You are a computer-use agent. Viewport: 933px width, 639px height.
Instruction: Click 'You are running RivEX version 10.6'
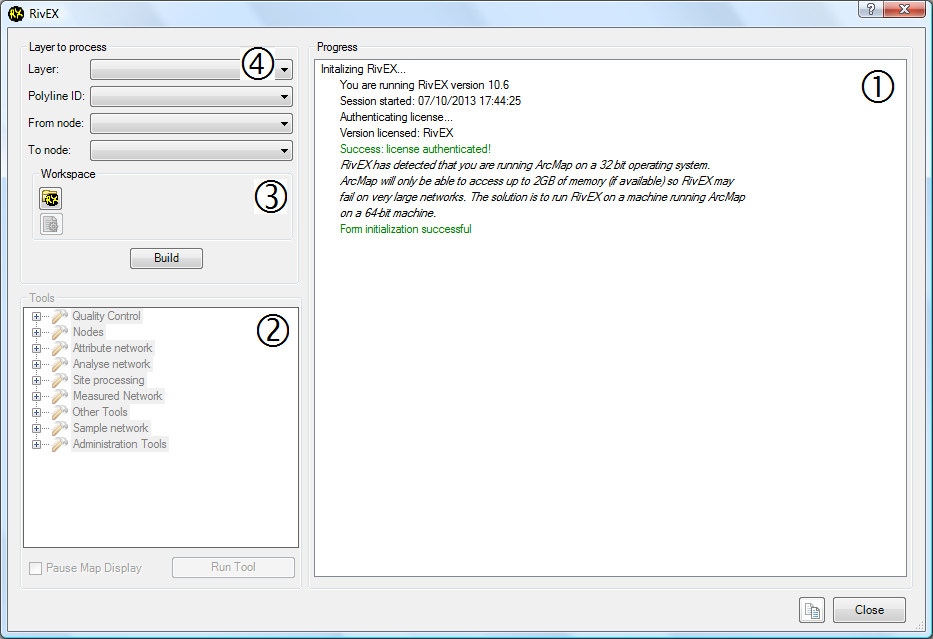pyautogui.click(x=424, y=85)
